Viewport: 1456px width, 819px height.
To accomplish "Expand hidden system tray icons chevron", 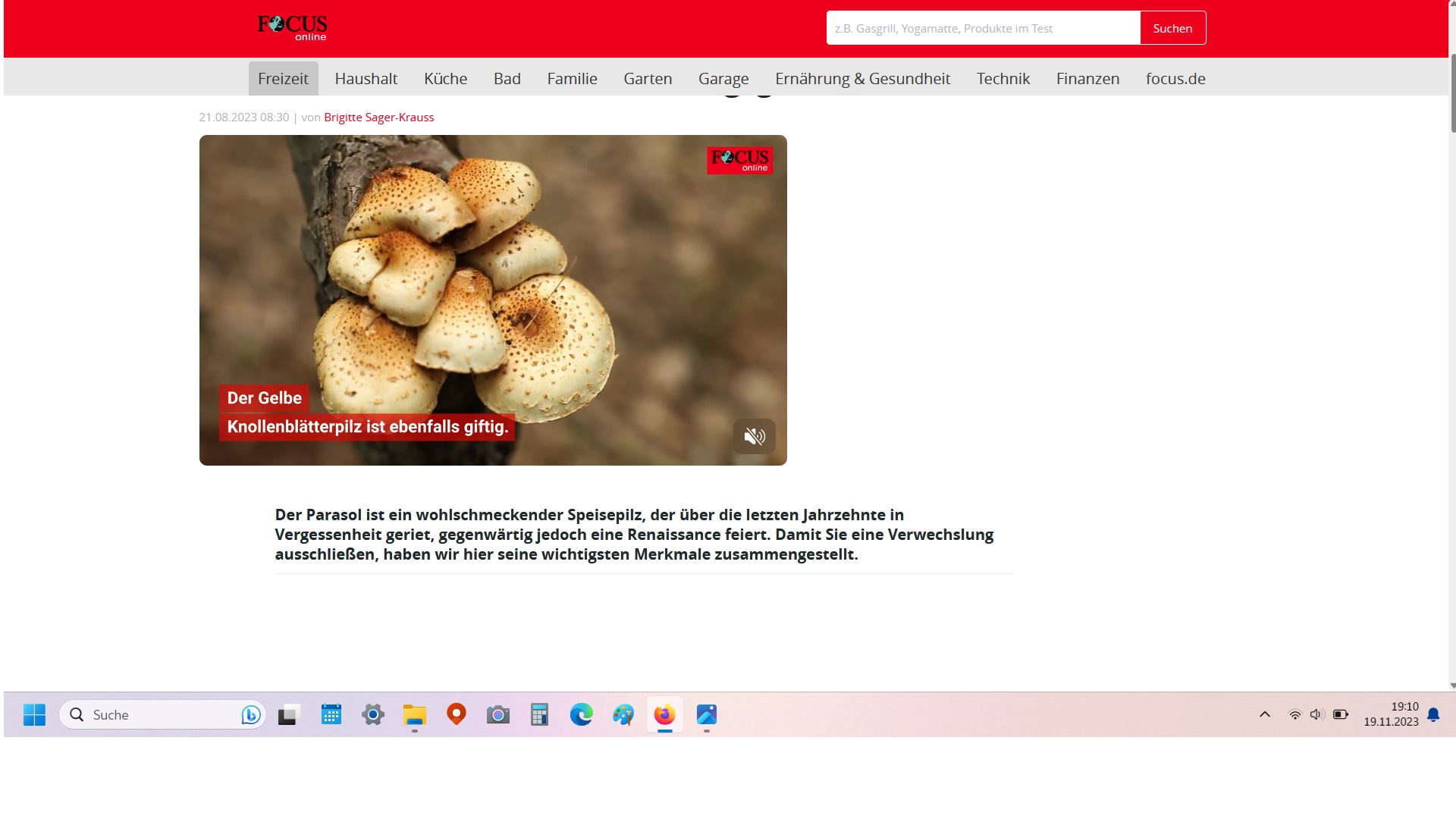I will [x=1265, y=714].
